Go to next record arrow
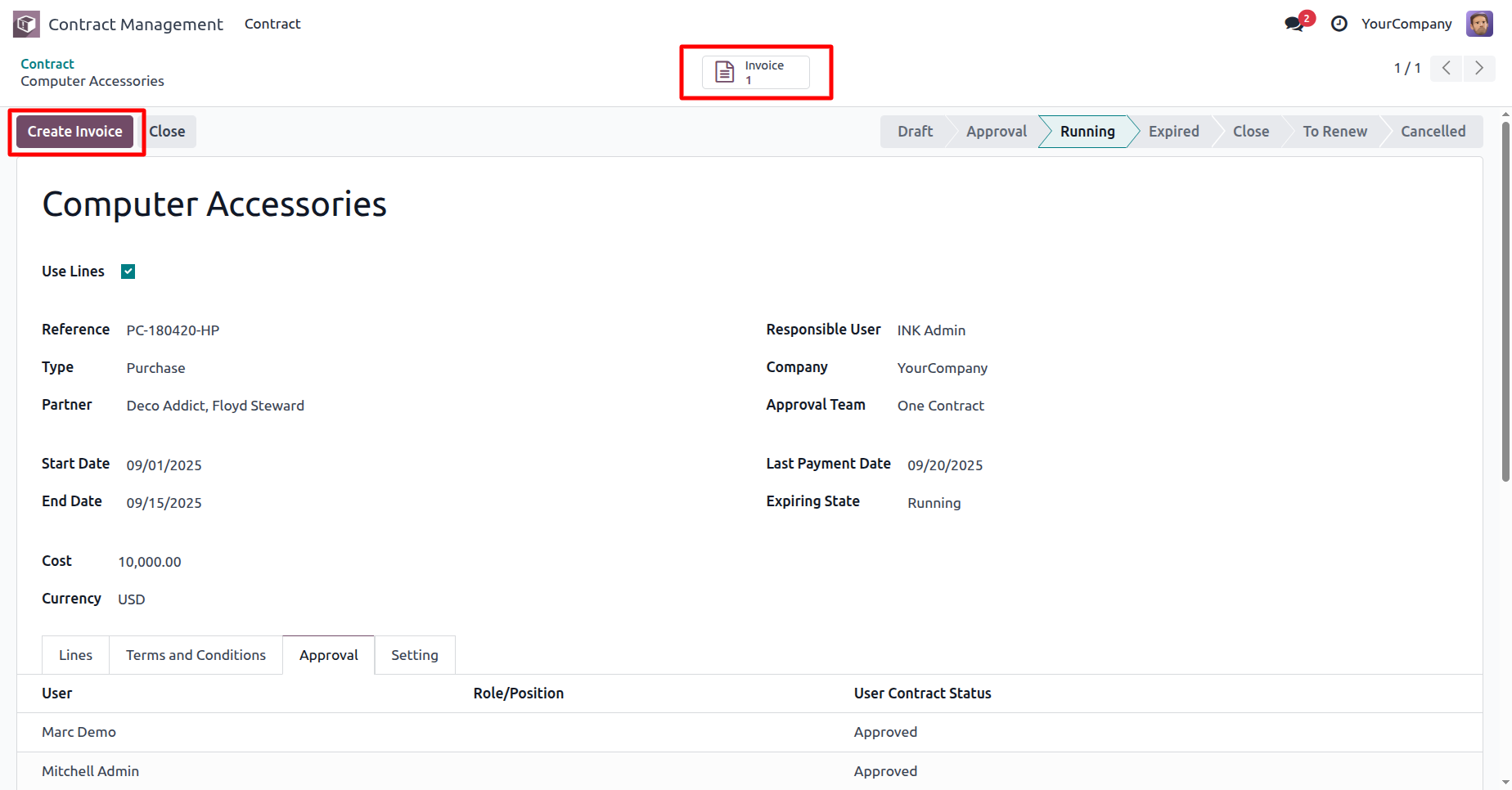The height and width of the screenshot is (790, 1512). [1479, 68]
